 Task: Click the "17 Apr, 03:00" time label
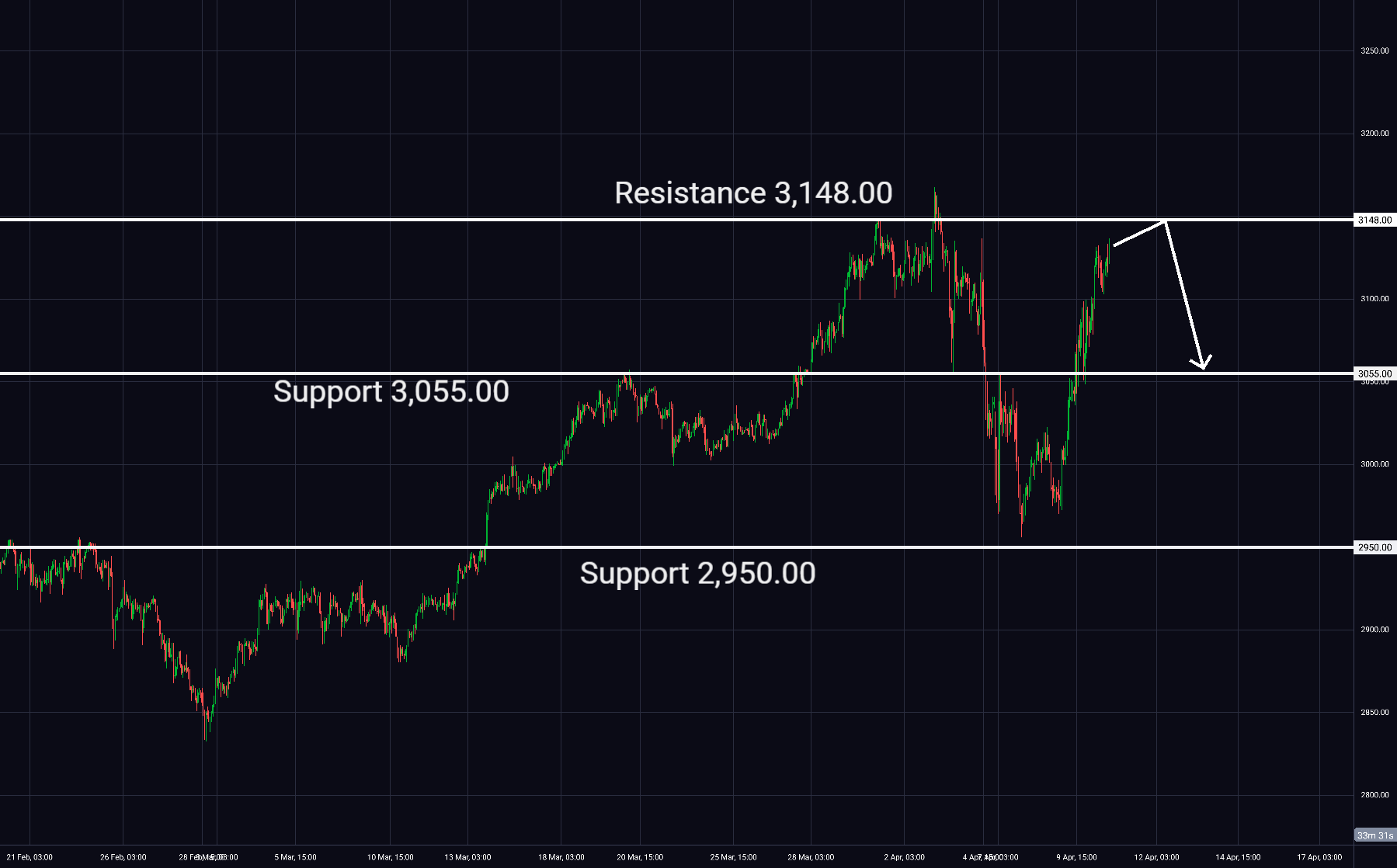(1319, 857)
